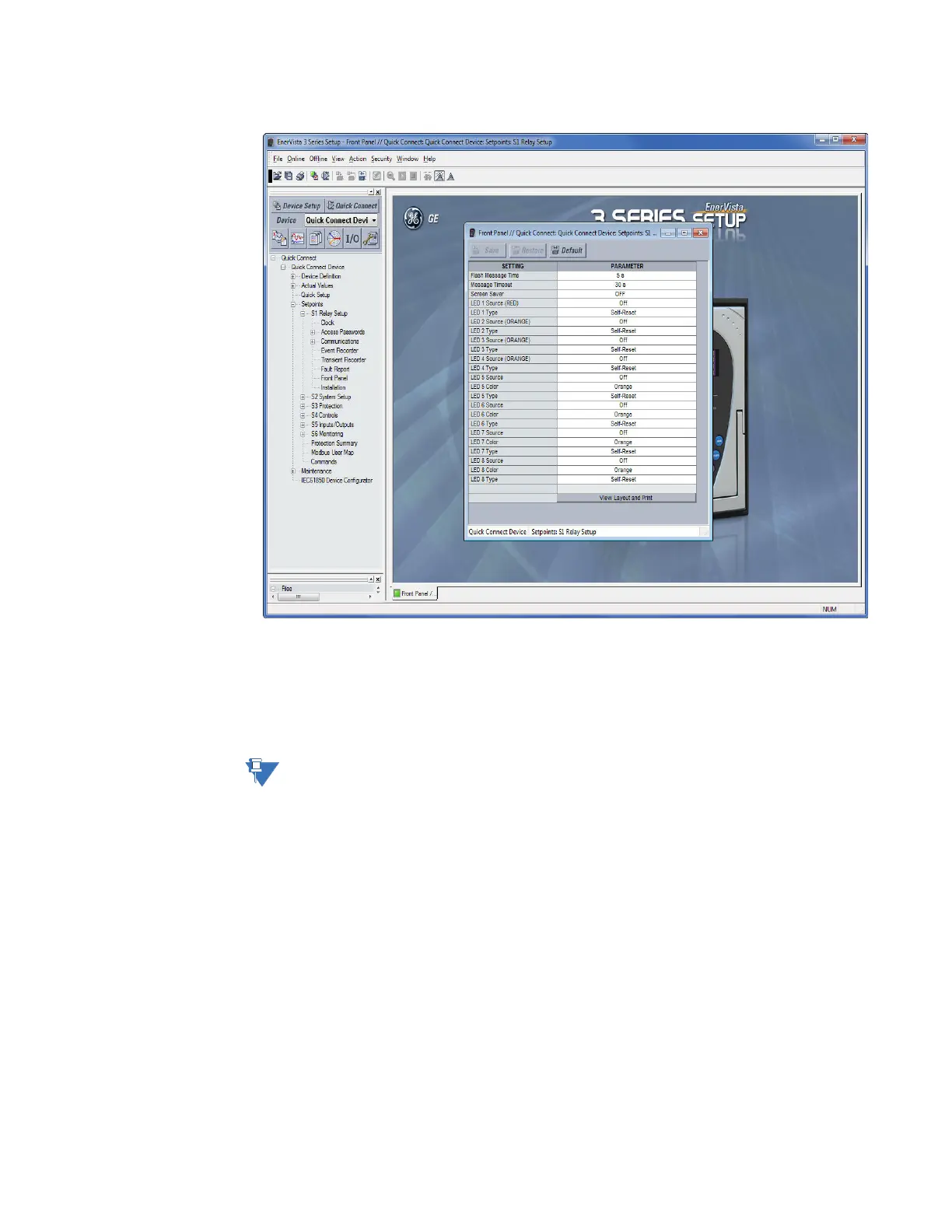Open the Action menu
Screen dimensions: 952x1232
tap(358, 159)
